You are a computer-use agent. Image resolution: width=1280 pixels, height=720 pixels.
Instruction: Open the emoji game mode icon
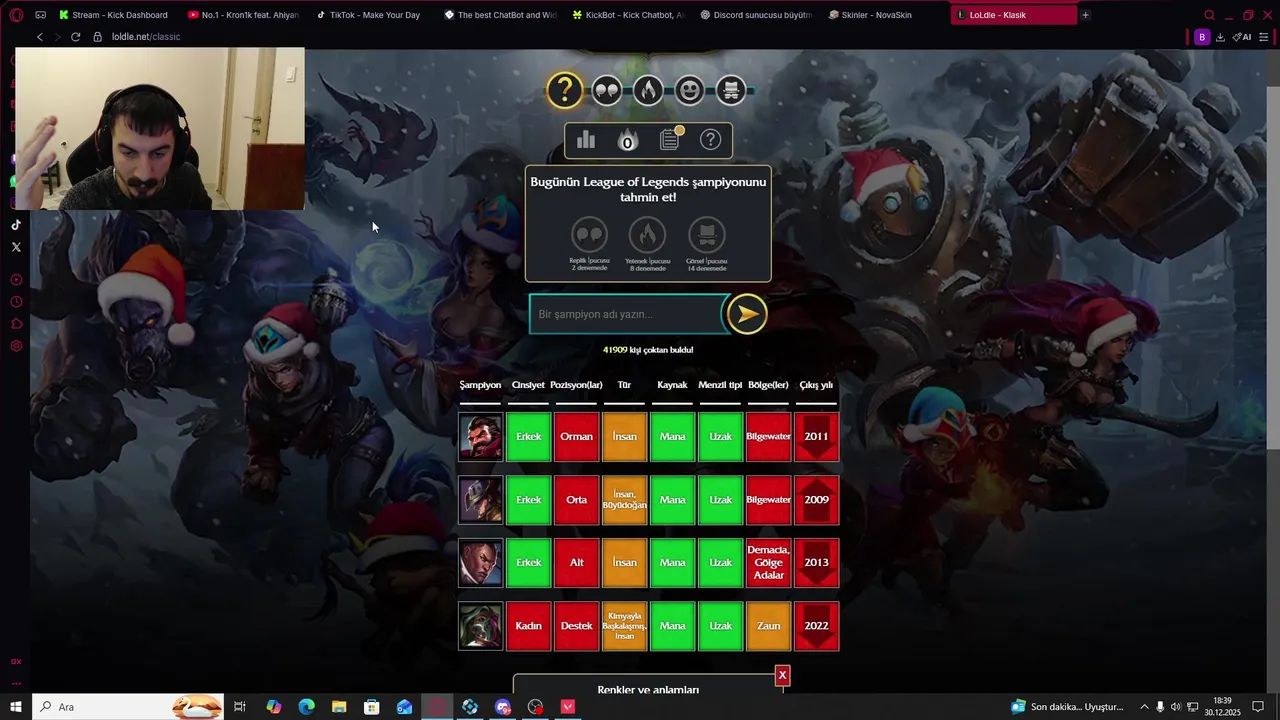click(x=689, y=91)
